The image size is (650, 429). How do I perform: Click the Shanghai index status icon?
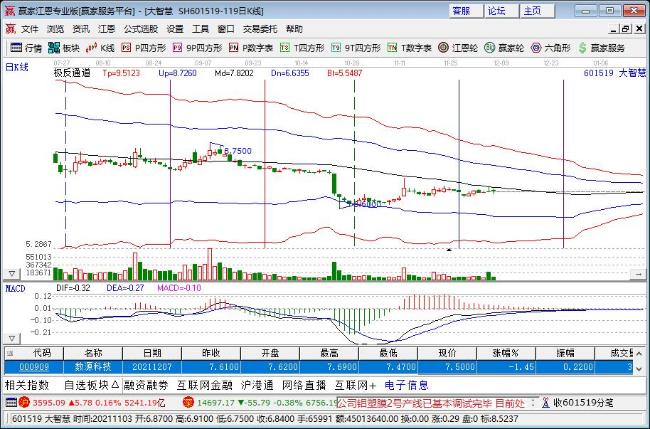pyautogui.click(x=24, y=402)
